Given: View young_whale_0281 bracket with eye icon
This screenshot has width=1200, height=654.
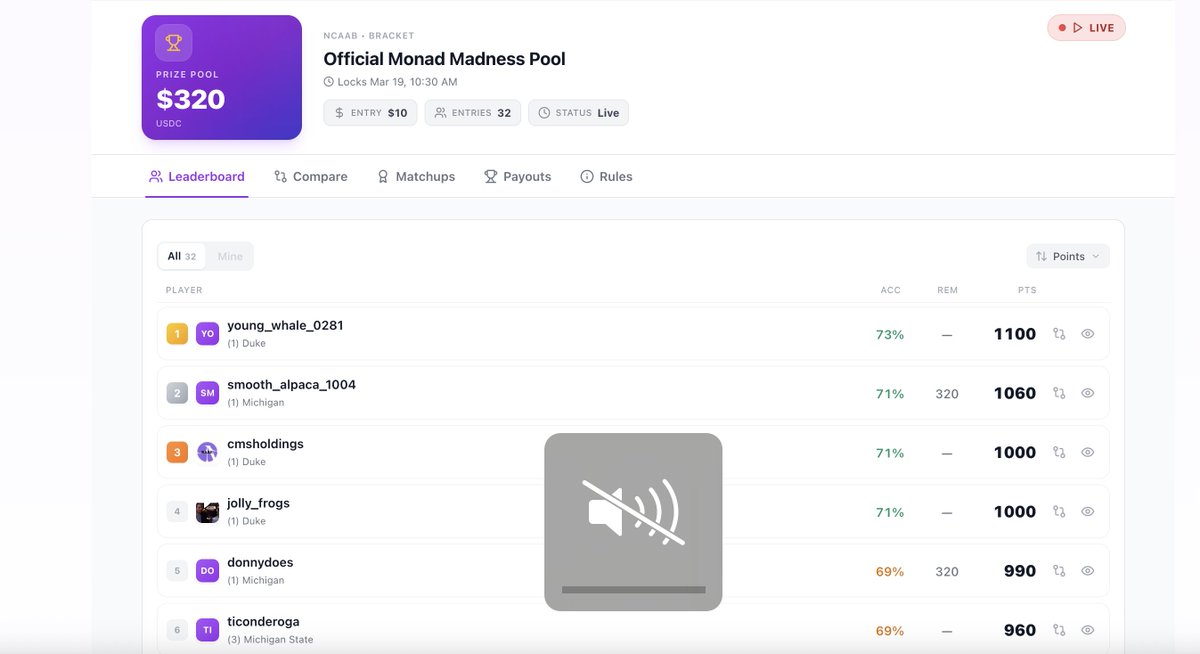Looking at the screenshot, I should click(1088, 334).
